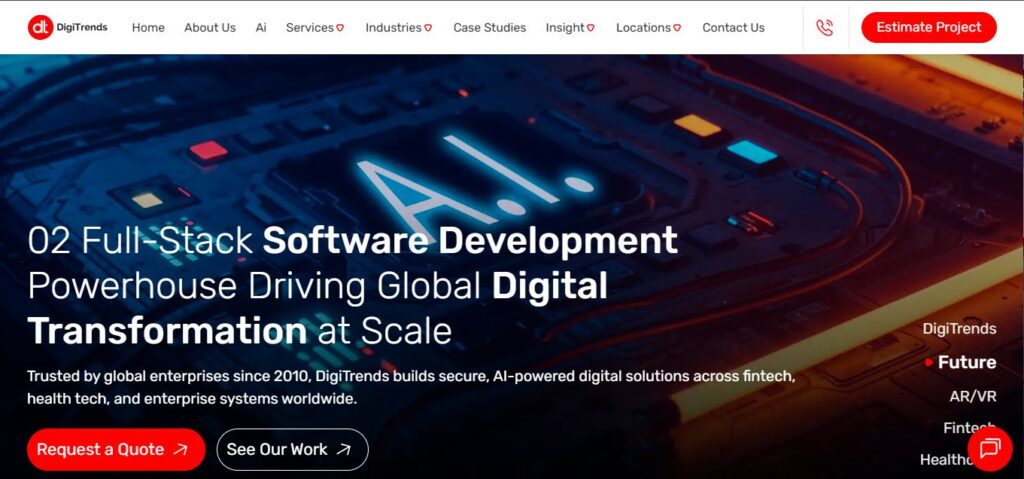The width and height of the screenshot is (1024, 479).
Task: Switch to the AR/VR slide
Action: pos(972,396)
